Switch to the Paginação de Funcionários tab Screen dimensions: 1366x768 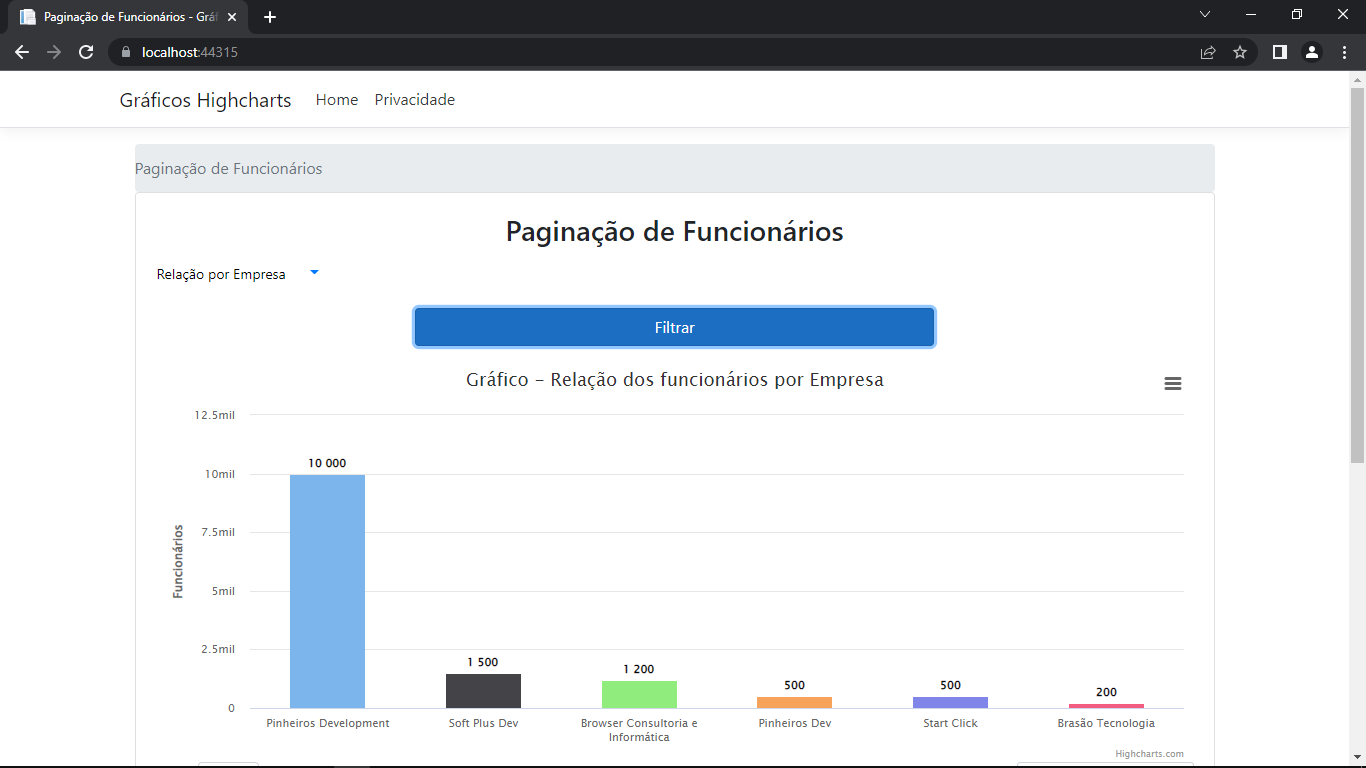tap(120, 16)
